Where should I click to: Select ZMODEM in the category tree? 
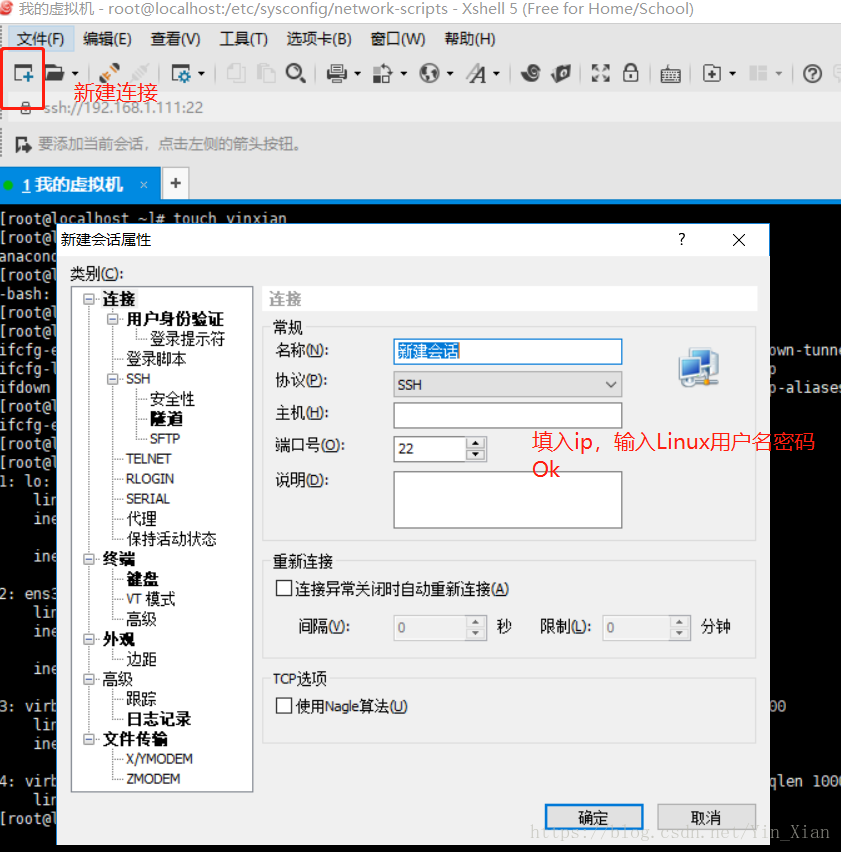[153, 779]
